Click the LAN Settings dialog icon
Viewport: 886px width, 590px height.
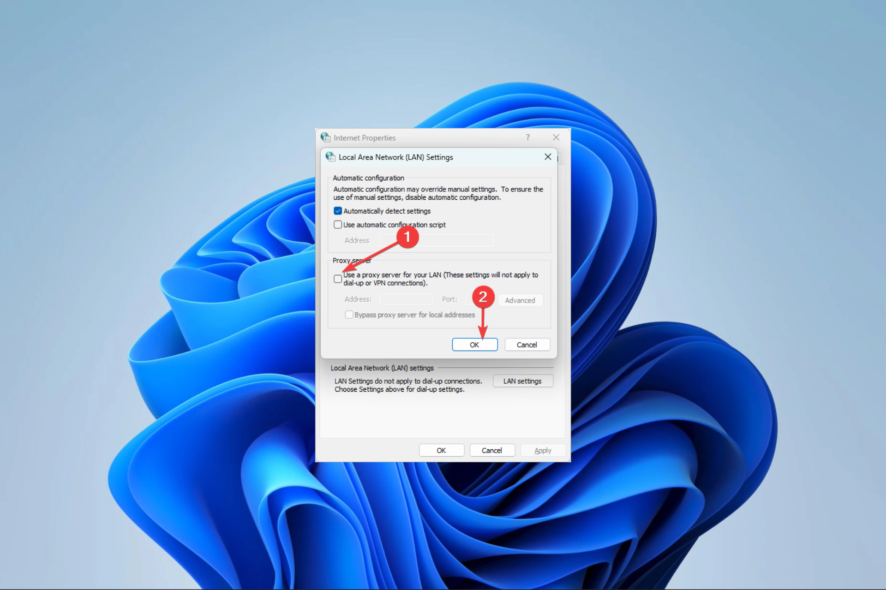(329, 157)
